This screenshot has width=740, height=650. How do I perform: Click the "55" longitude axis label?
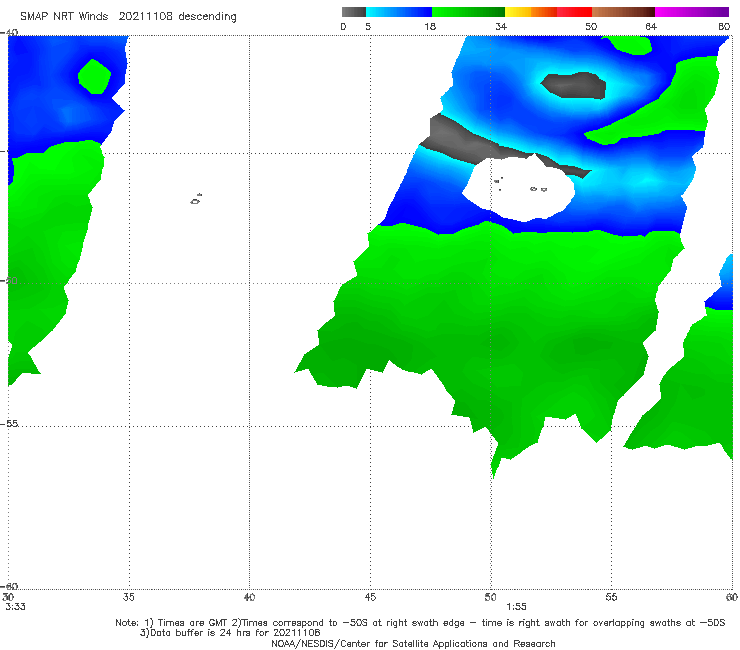[611, 597]
